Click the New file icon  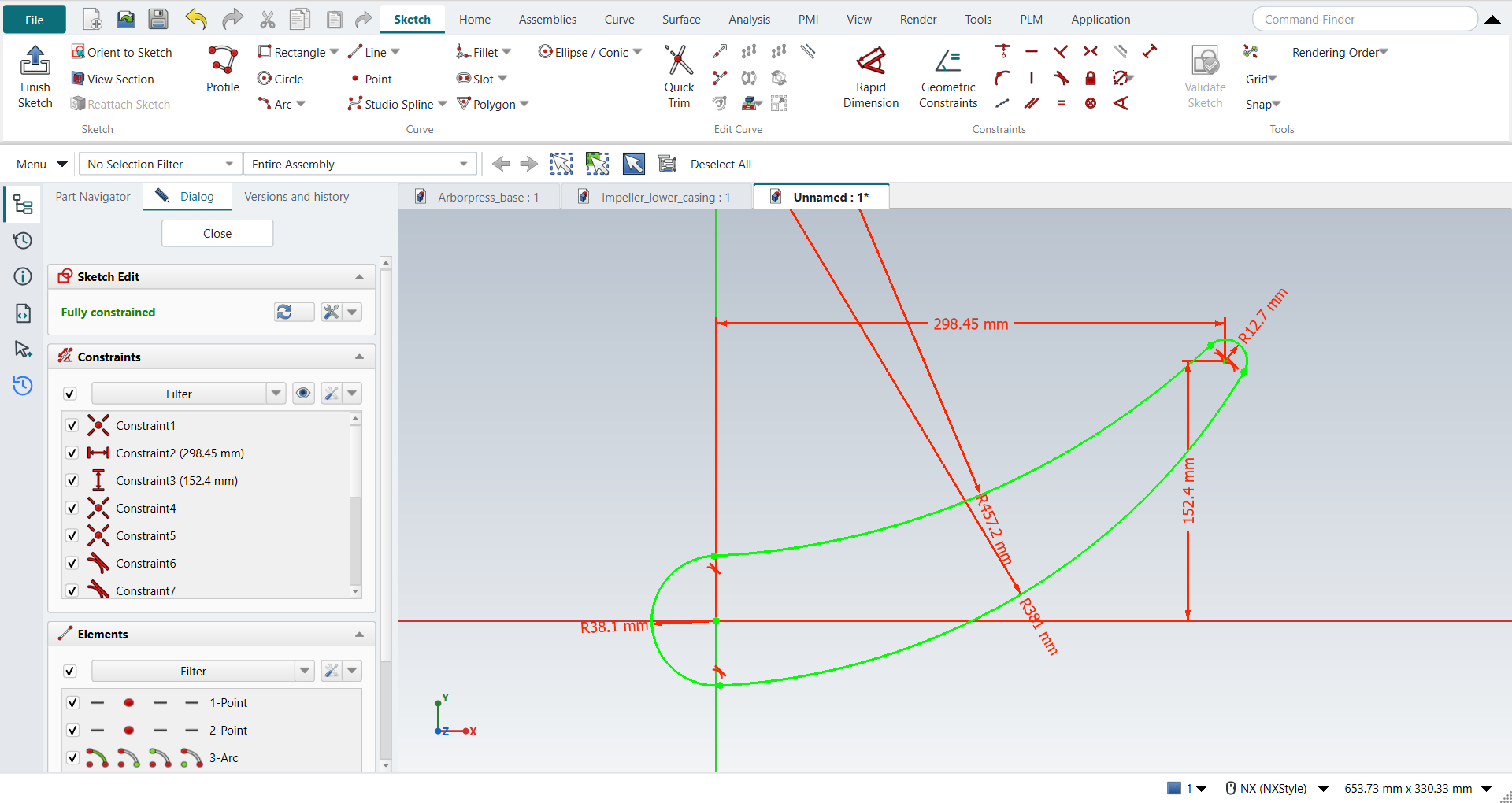(93, 20)
